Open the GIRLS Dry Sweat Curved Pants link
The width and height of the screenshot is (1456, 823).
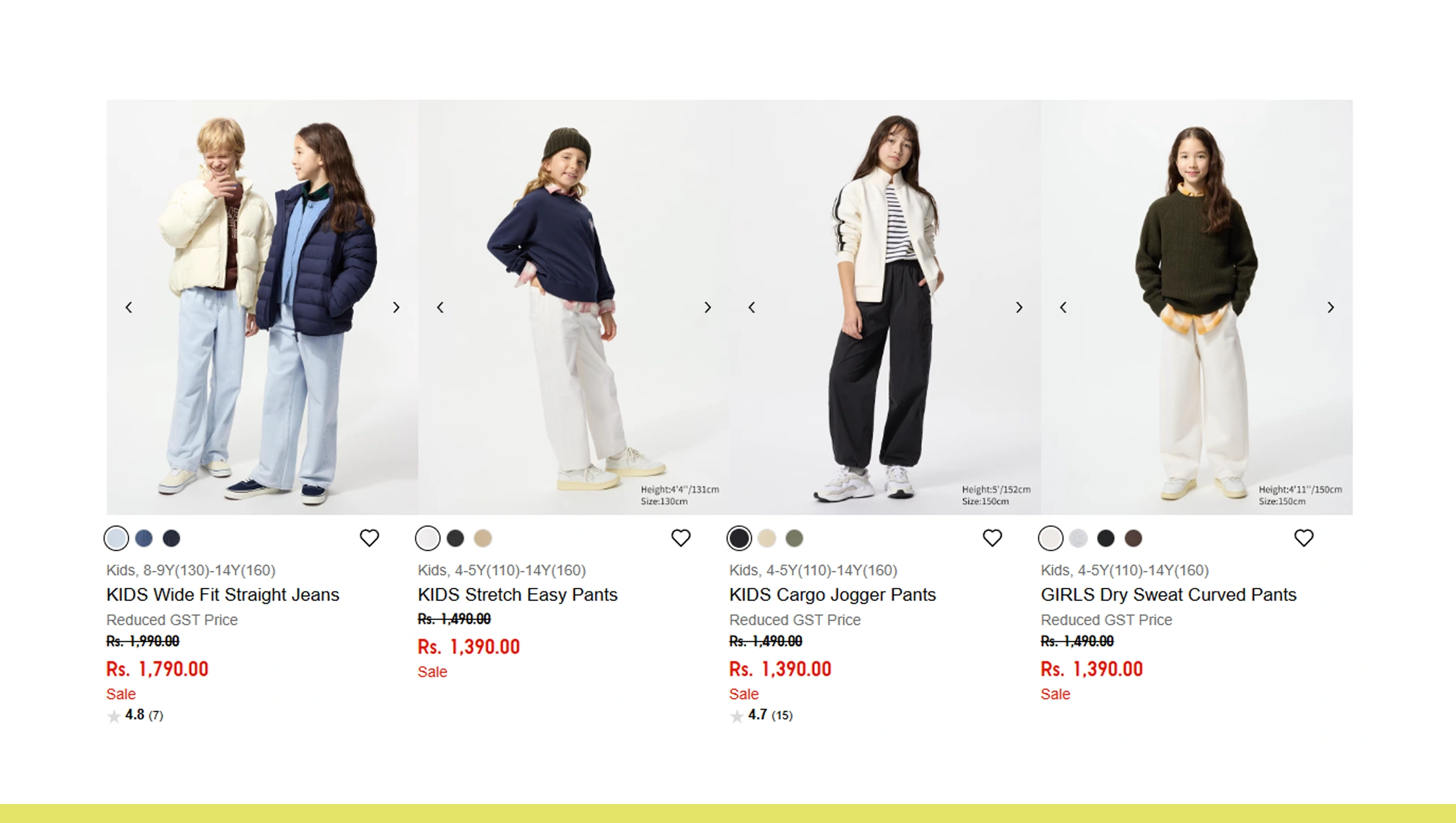1168,594
